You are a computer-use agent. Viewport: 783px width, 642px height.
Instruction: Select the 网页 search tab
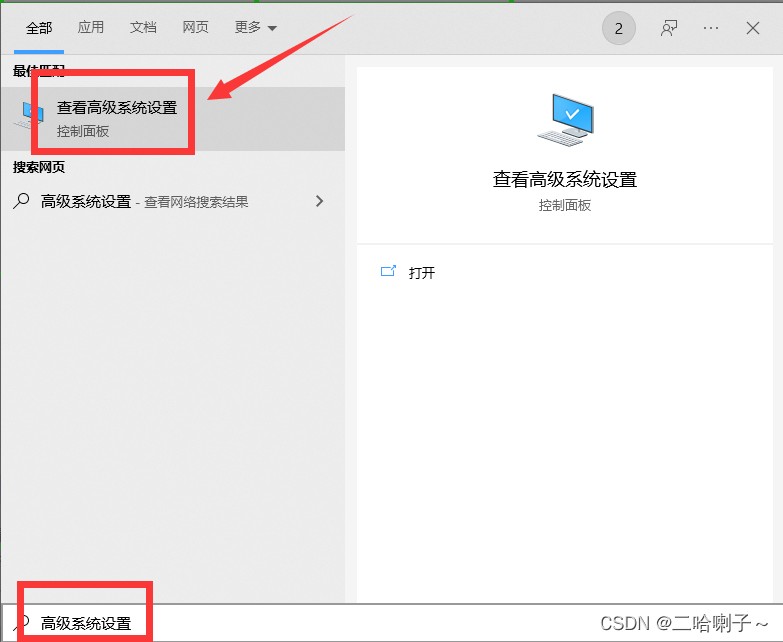[x=195, y=27]
